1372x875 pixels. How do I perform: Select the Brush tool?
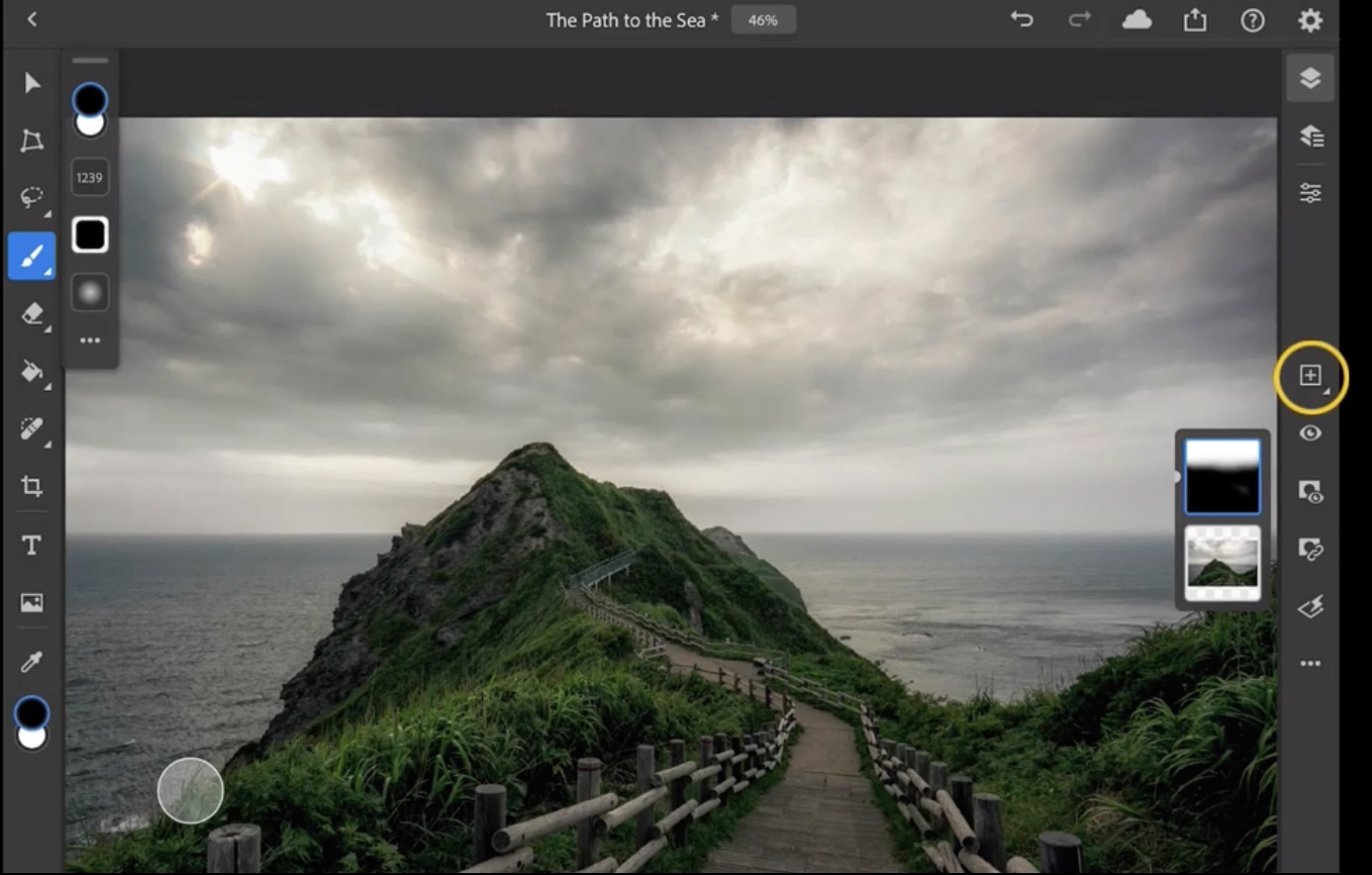click(32, 256)
